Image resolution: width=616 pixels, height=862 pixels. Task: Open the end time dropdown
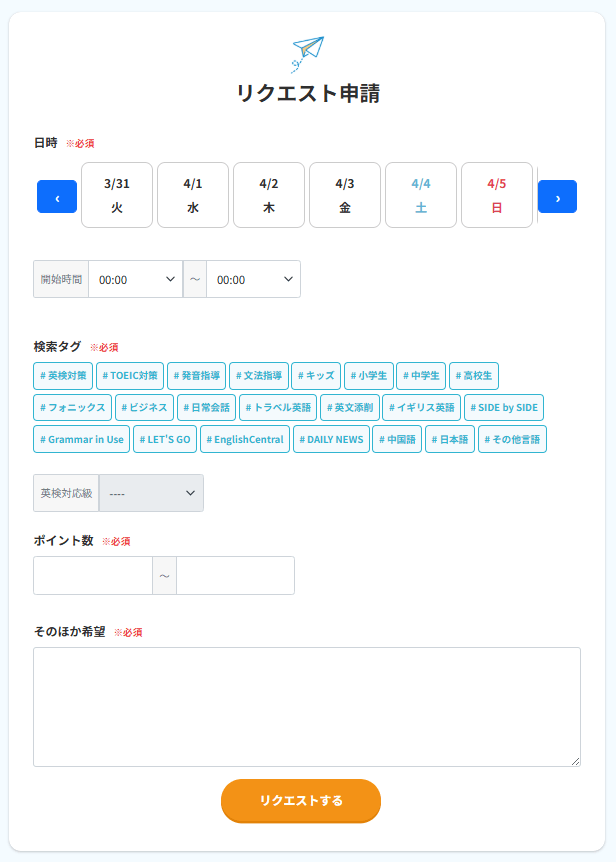tap(253, 279)
